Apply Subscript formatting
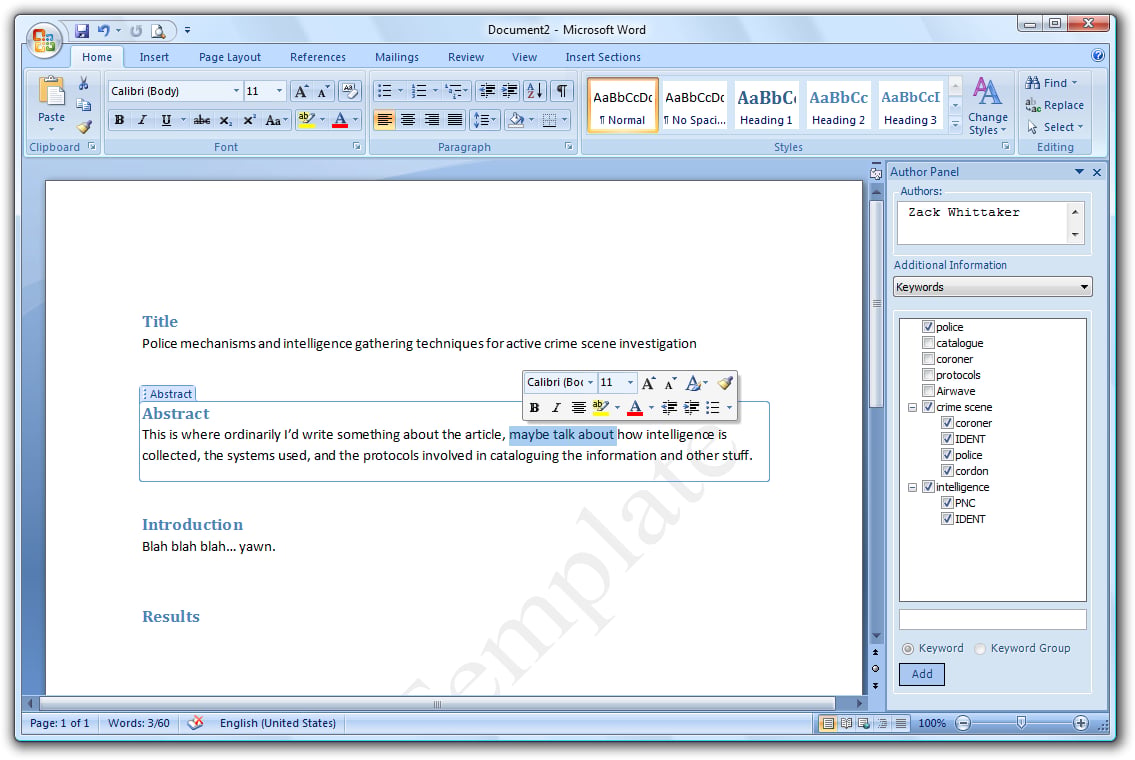Screen dimensions: 1135x760 [x=226, y=120]
